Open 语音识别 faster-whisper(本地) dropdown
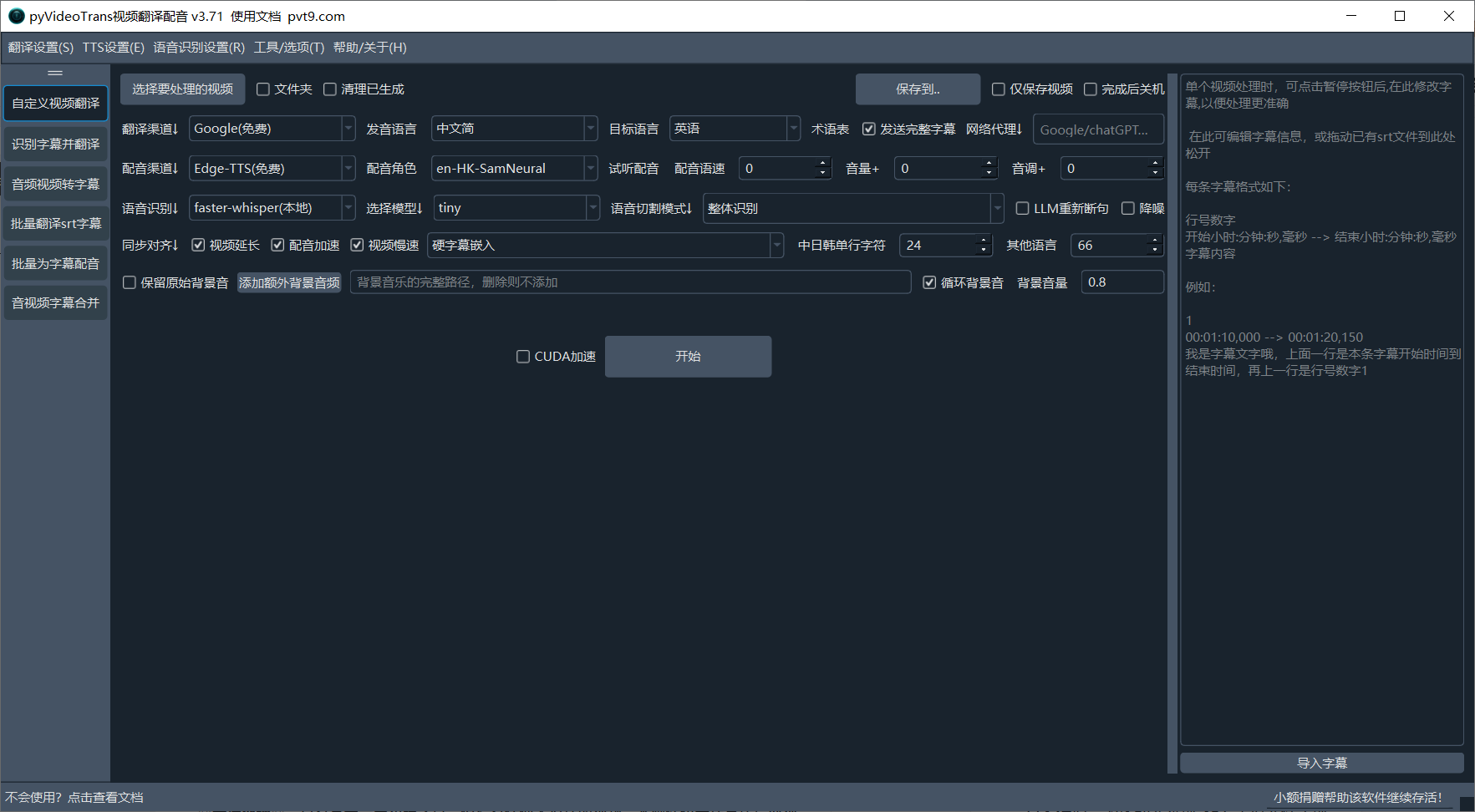This screenshot has width=1475, height=812. [272, 208]
